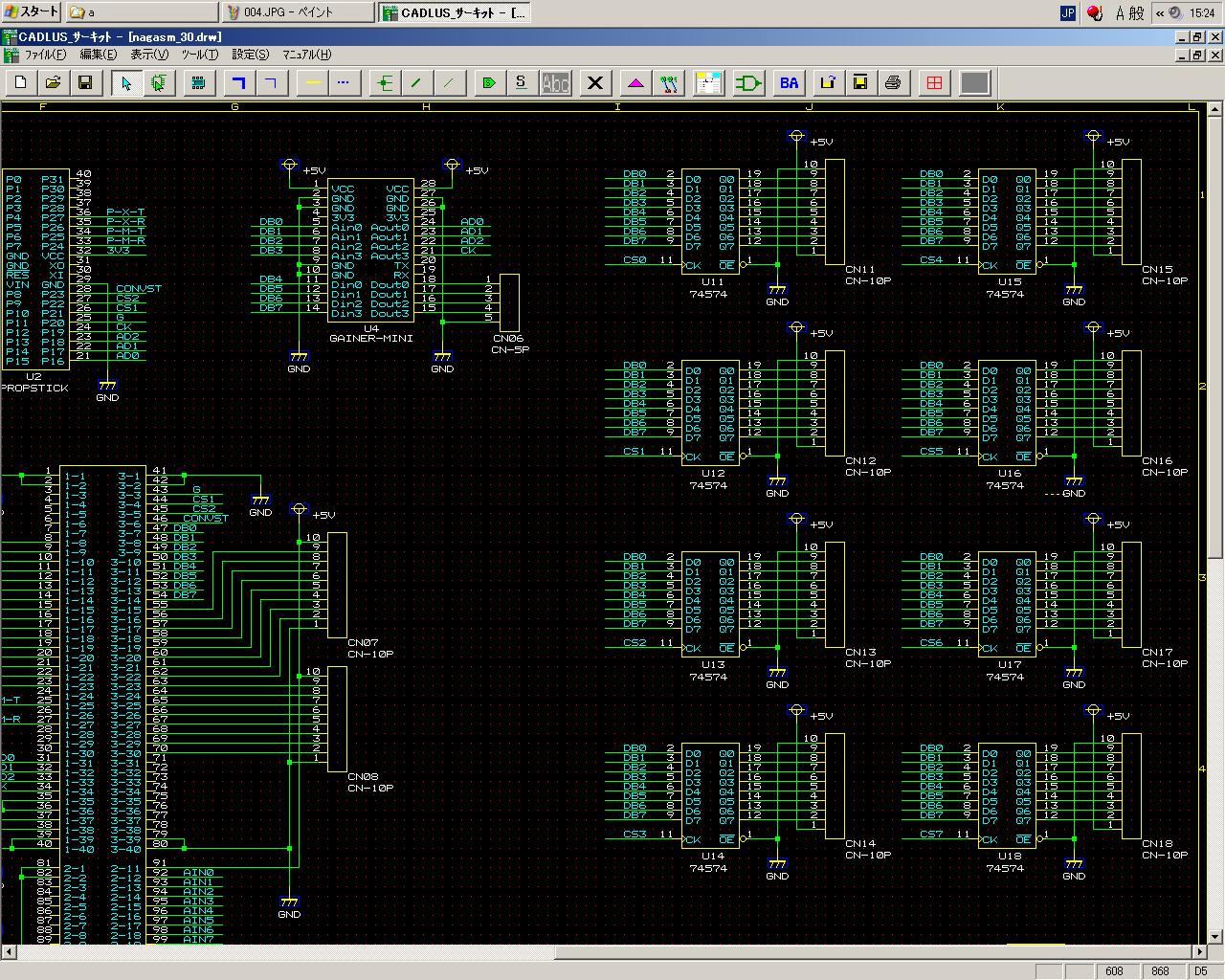Viewport: 1225px width, 980px height.
Task: Toggle the thick blue wire drawing mode
Action: 239,83
